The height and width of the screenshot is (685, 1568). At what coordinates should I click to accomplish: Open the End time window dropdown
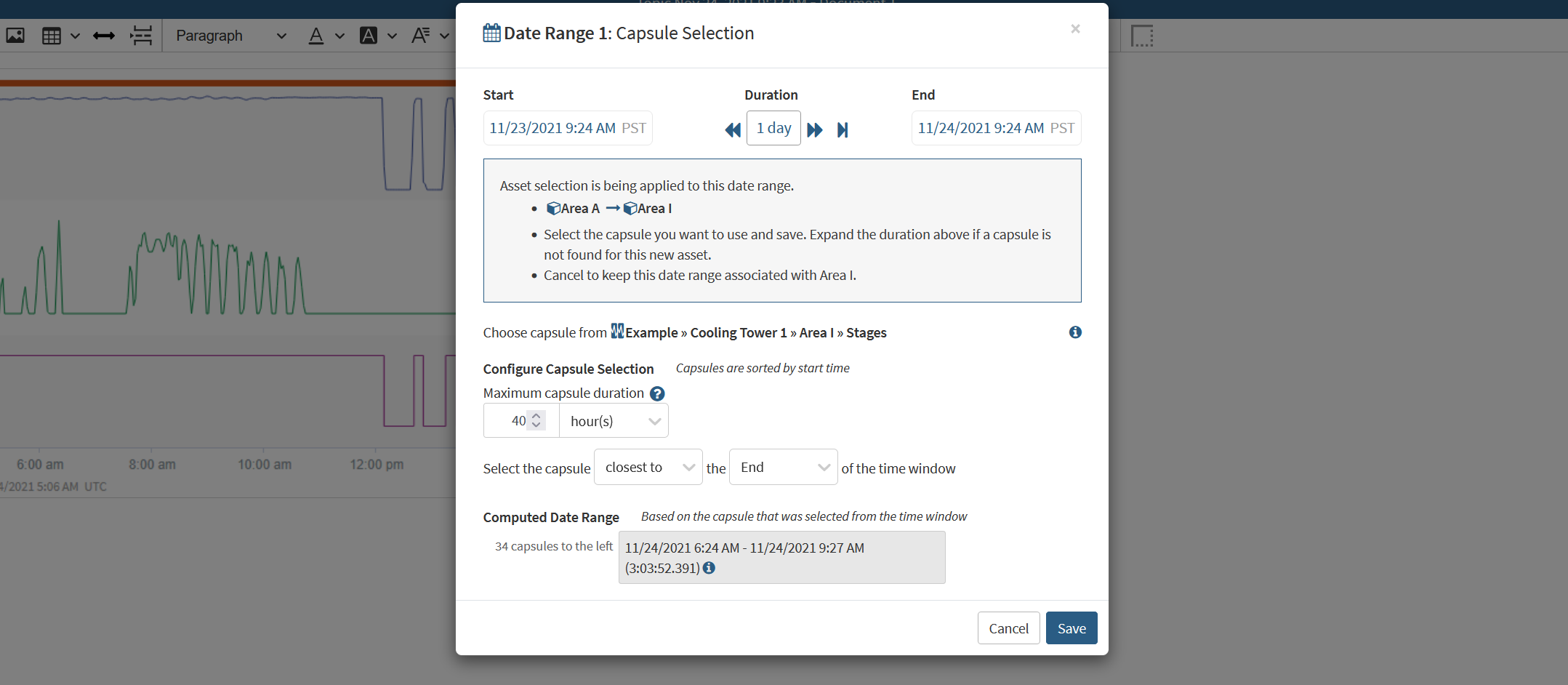pyautogui.click(x=783, y=468)
